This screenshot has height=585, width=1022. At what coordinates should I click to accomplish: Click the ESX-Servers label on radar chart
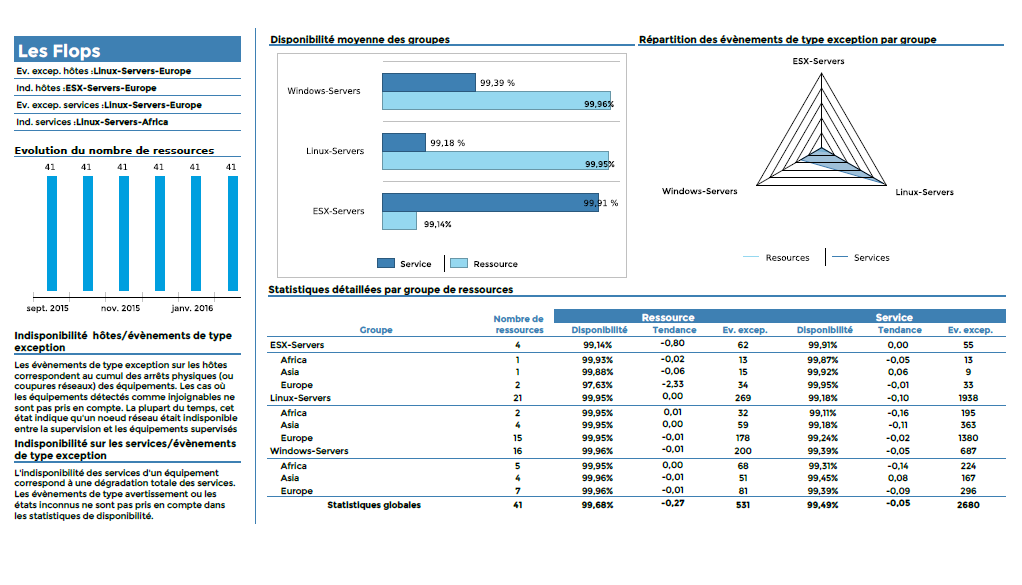pos(818,61)
